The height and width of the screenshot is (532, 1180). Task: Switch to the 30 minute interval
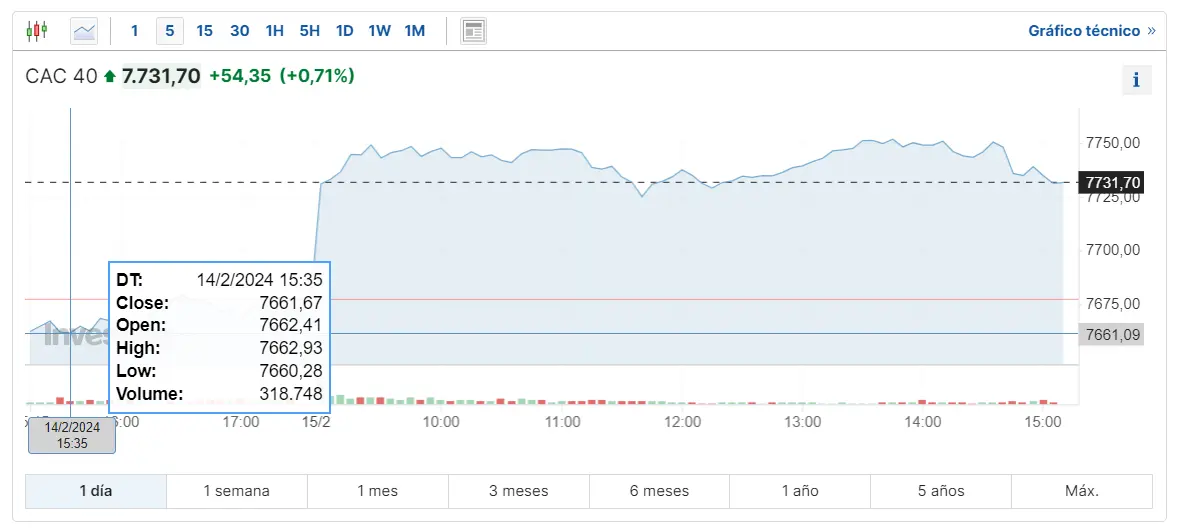pyautogui.click(x=239, y=31)
